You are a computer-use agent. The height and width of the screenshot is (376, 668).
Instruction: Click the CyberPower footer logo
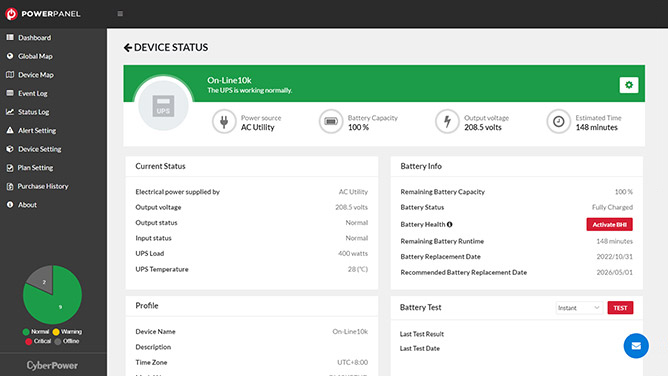(52, 365)
